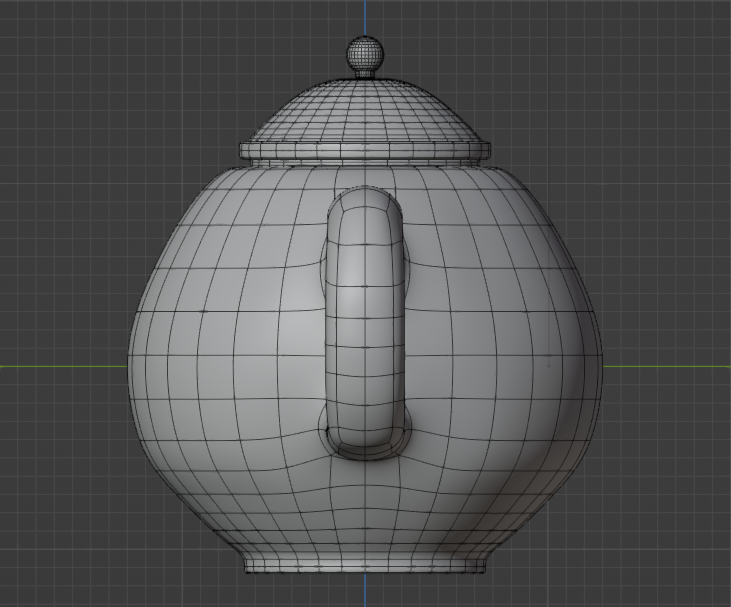Click the flat rim ring under the lid
Screen dimensions: 731x607
click(x=365, y=150)
